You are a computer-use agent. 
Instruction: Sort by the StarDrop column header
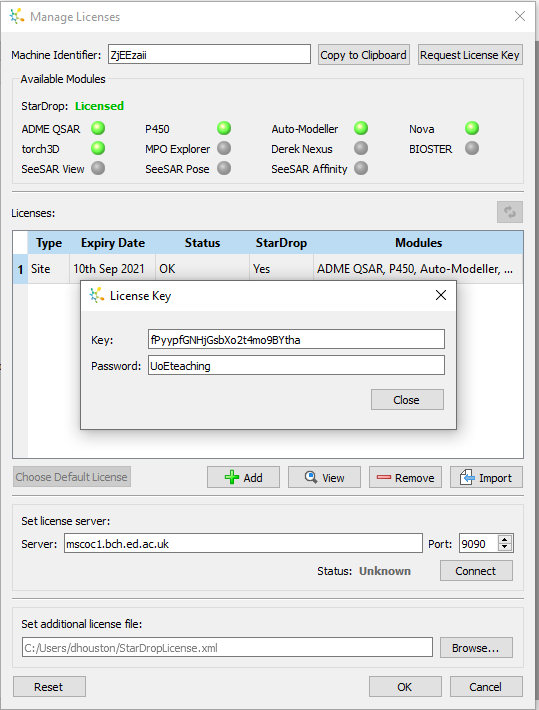pos(281,243)
